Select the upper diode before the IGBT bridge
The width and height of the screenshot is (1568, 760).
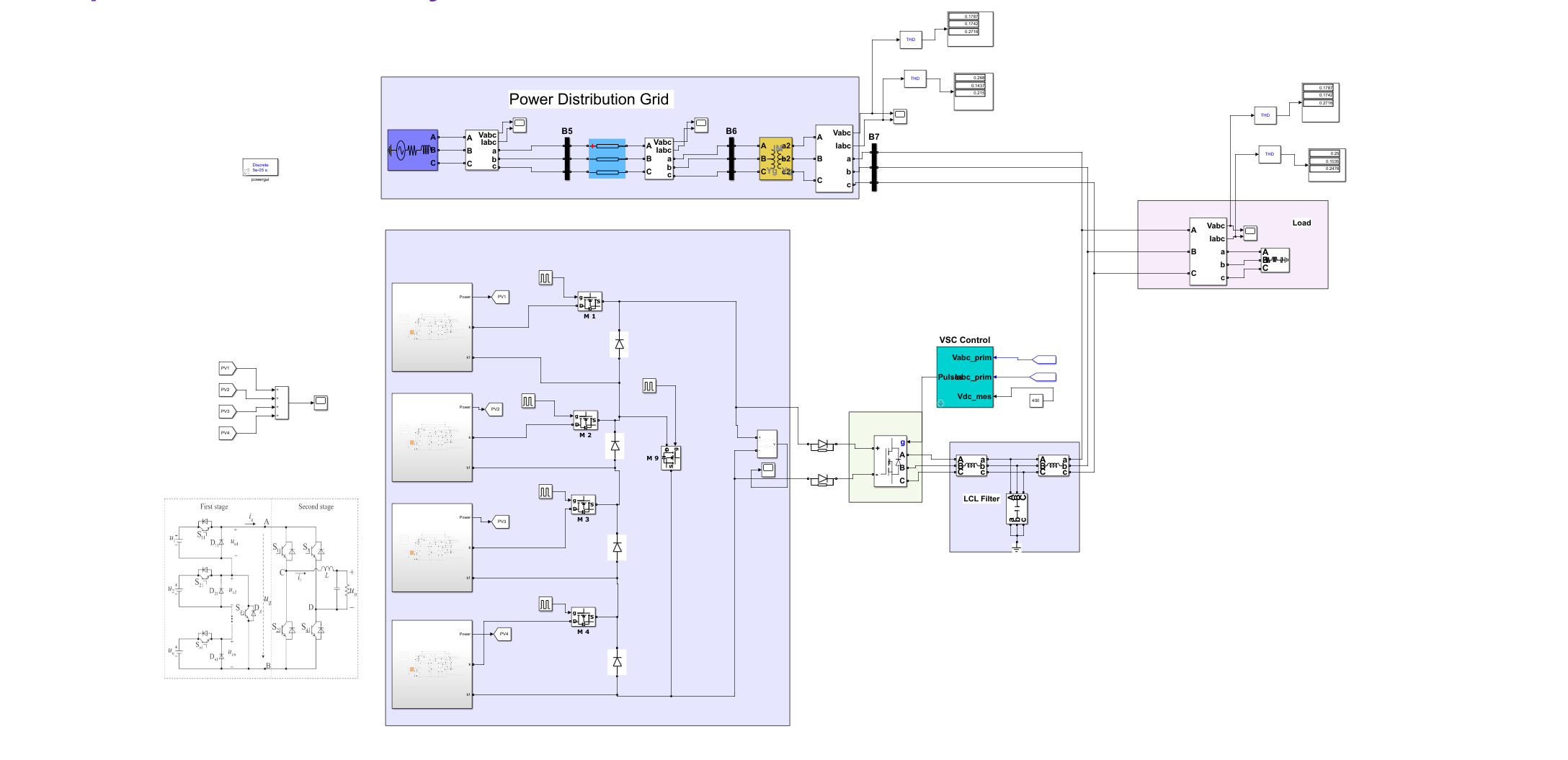pos(822,446)
